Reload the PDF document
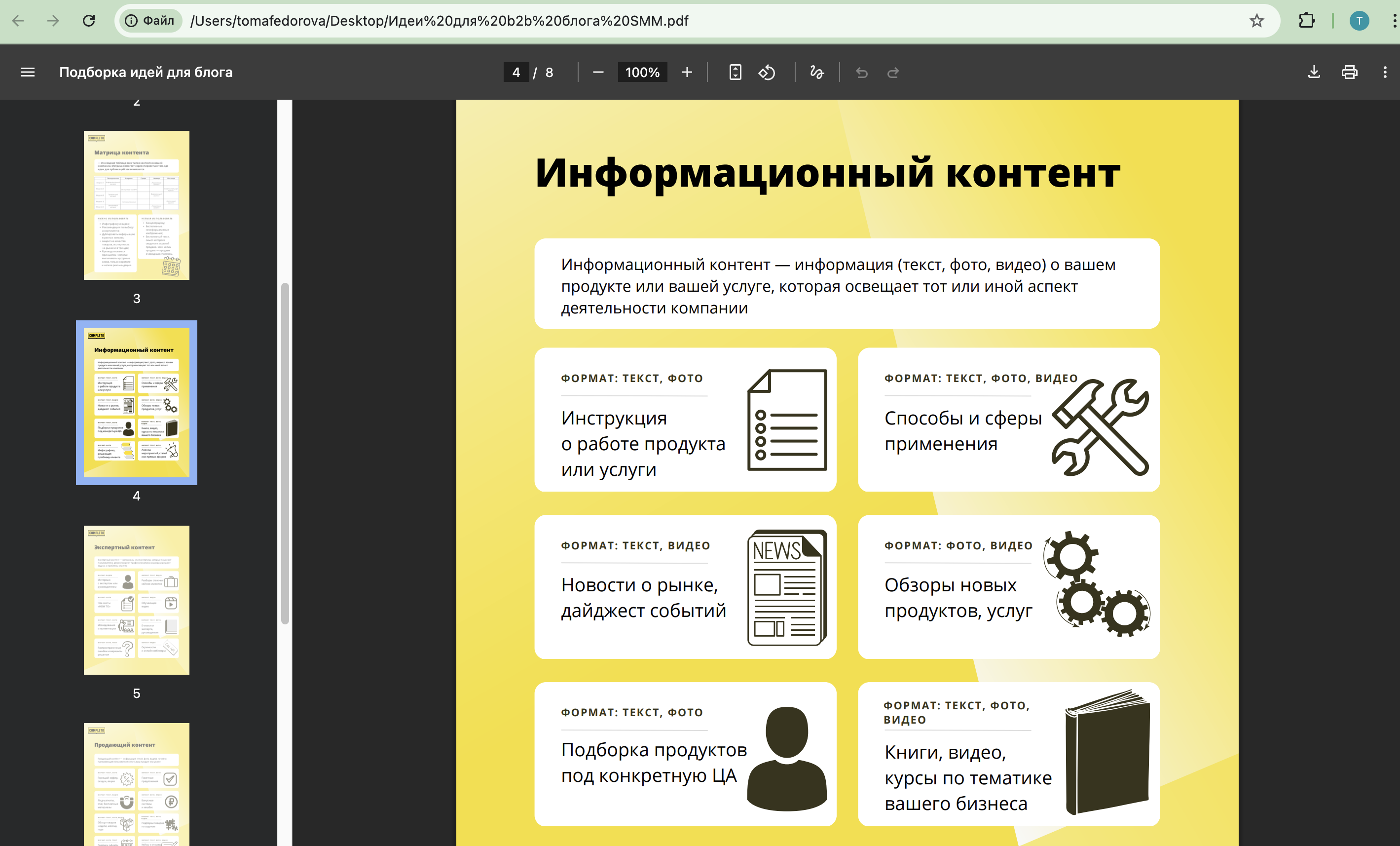1400x846 pixels. coord(89,21)
